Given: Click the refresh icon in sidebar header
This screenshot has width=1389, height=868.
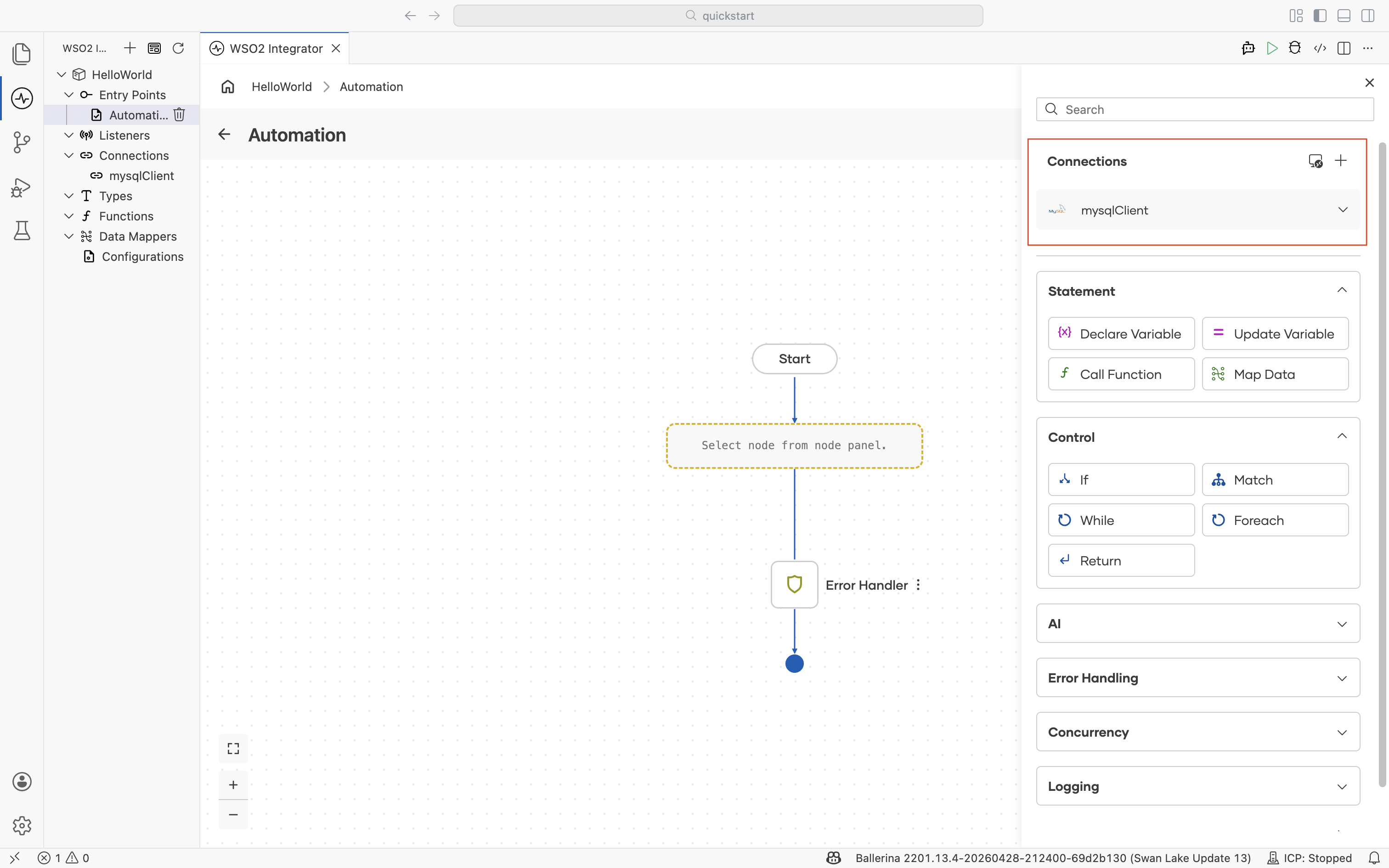Looking at the screenshot, I should 179,48.
